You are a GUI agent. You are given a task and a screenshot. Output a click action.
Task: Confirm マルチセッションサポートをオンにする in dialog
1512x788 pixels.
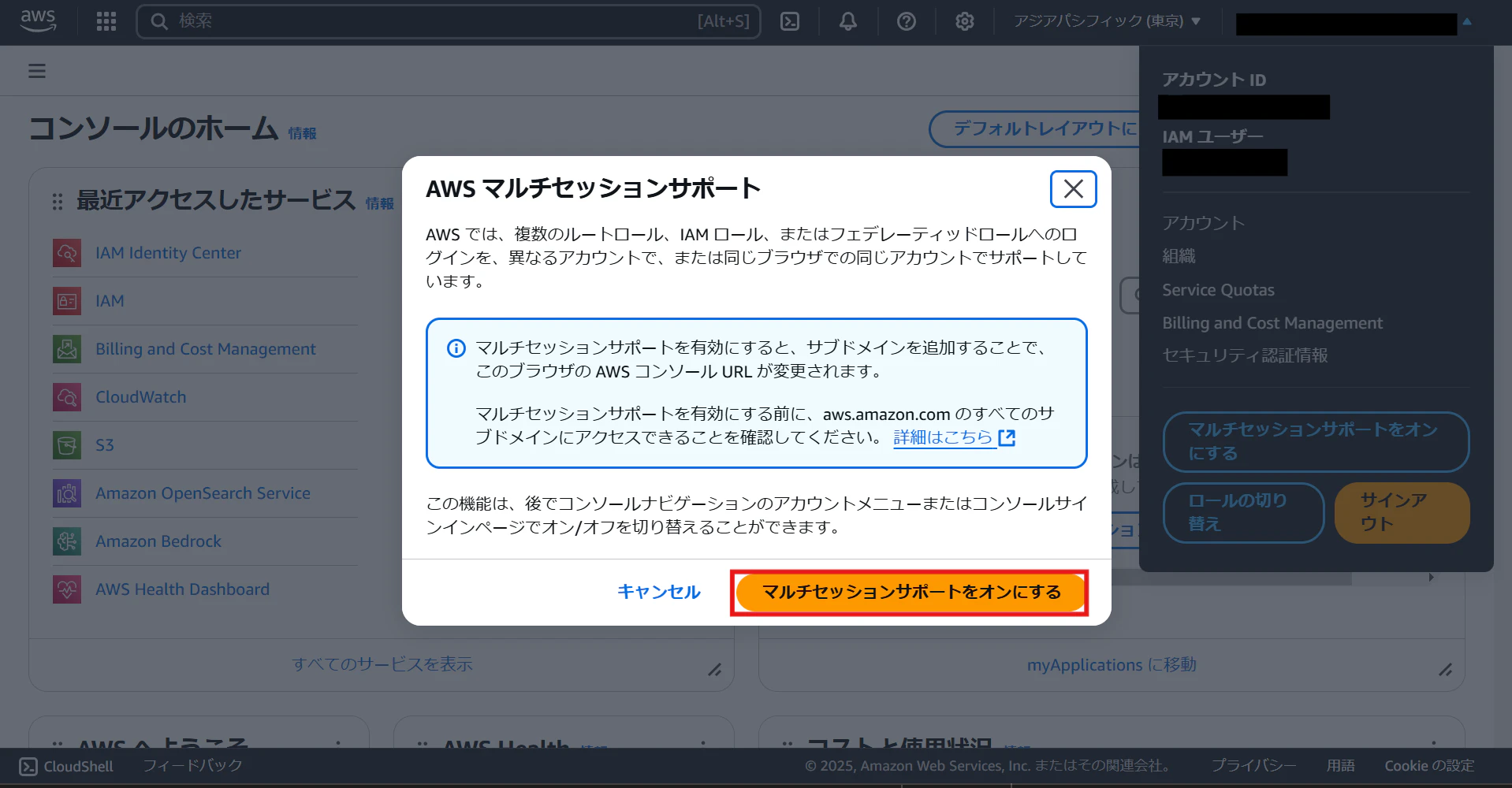911,593
